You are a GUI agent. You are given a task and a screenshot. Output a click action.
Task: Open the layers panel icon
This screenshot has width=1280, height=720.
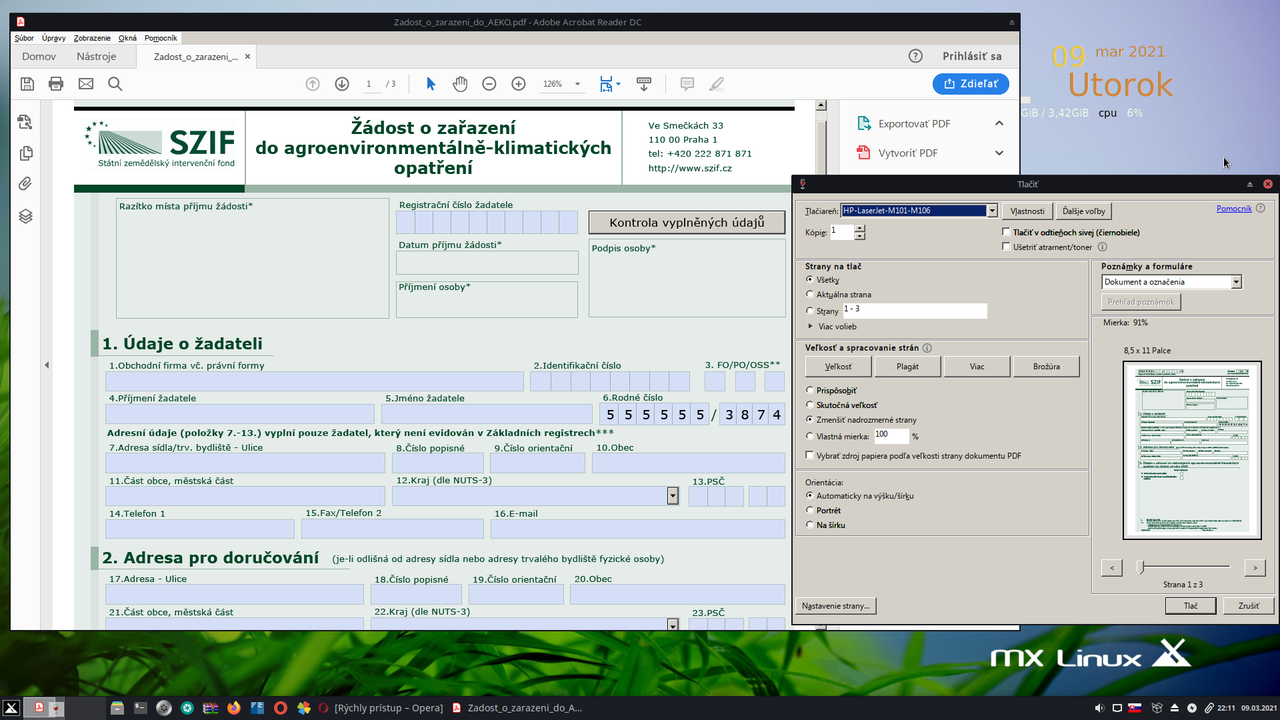coord(26,216)
